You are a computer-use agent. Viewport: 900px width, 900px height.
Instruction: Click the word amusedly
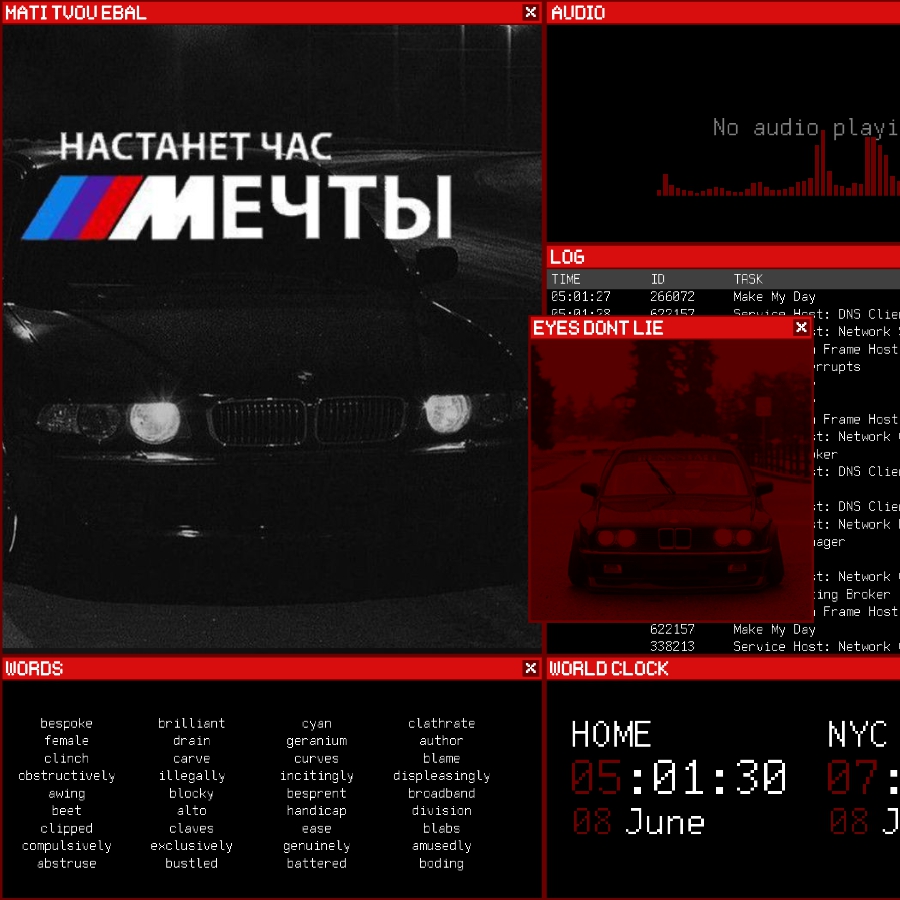[442, 845]
